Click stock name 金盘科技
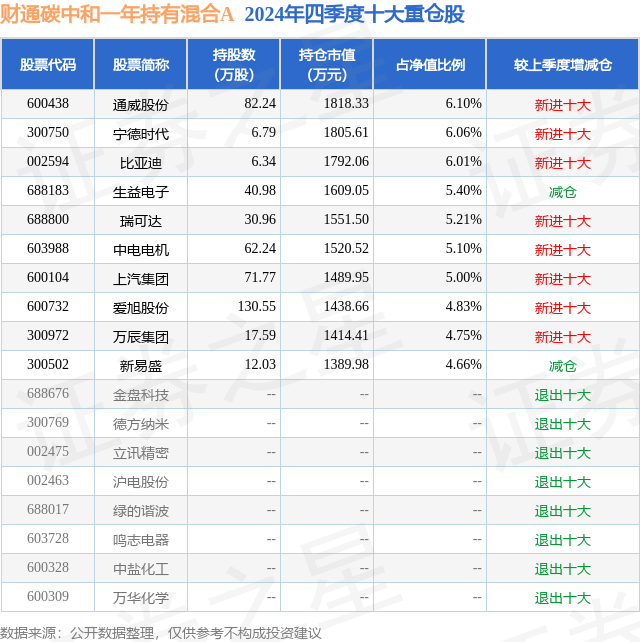The image size is (640, 642). [141, 396]
